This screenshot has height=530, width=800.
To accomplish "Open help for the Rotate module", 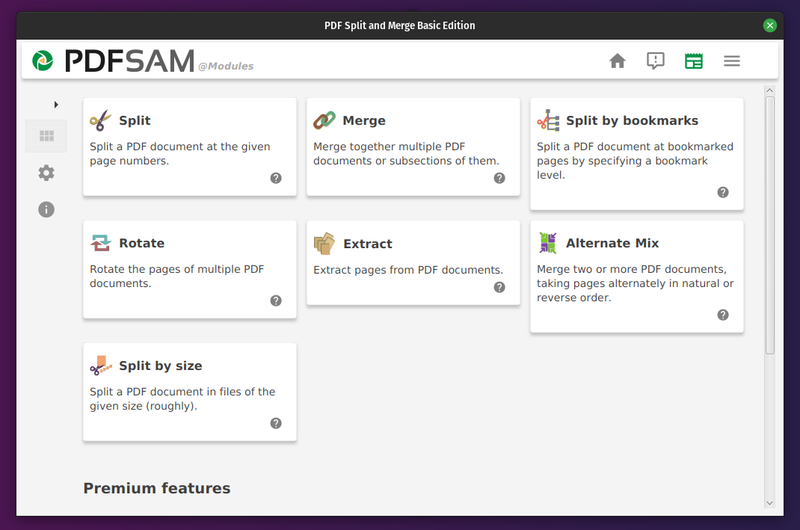I will click(x=276, y=300).
